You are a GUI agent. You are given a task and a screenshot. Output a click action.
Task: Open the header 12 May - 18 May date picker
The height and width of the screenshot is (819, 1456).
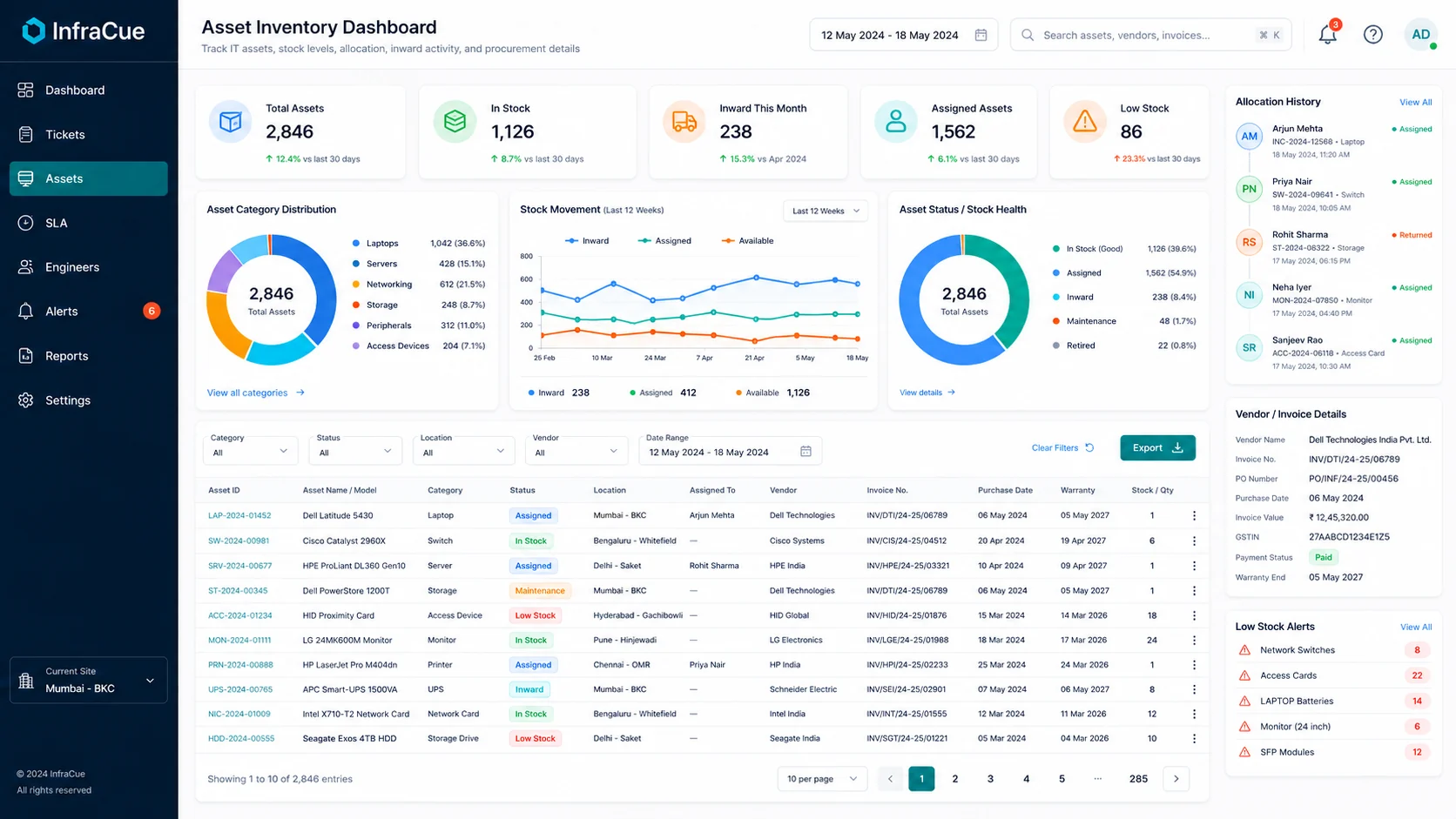pos(904,35)
